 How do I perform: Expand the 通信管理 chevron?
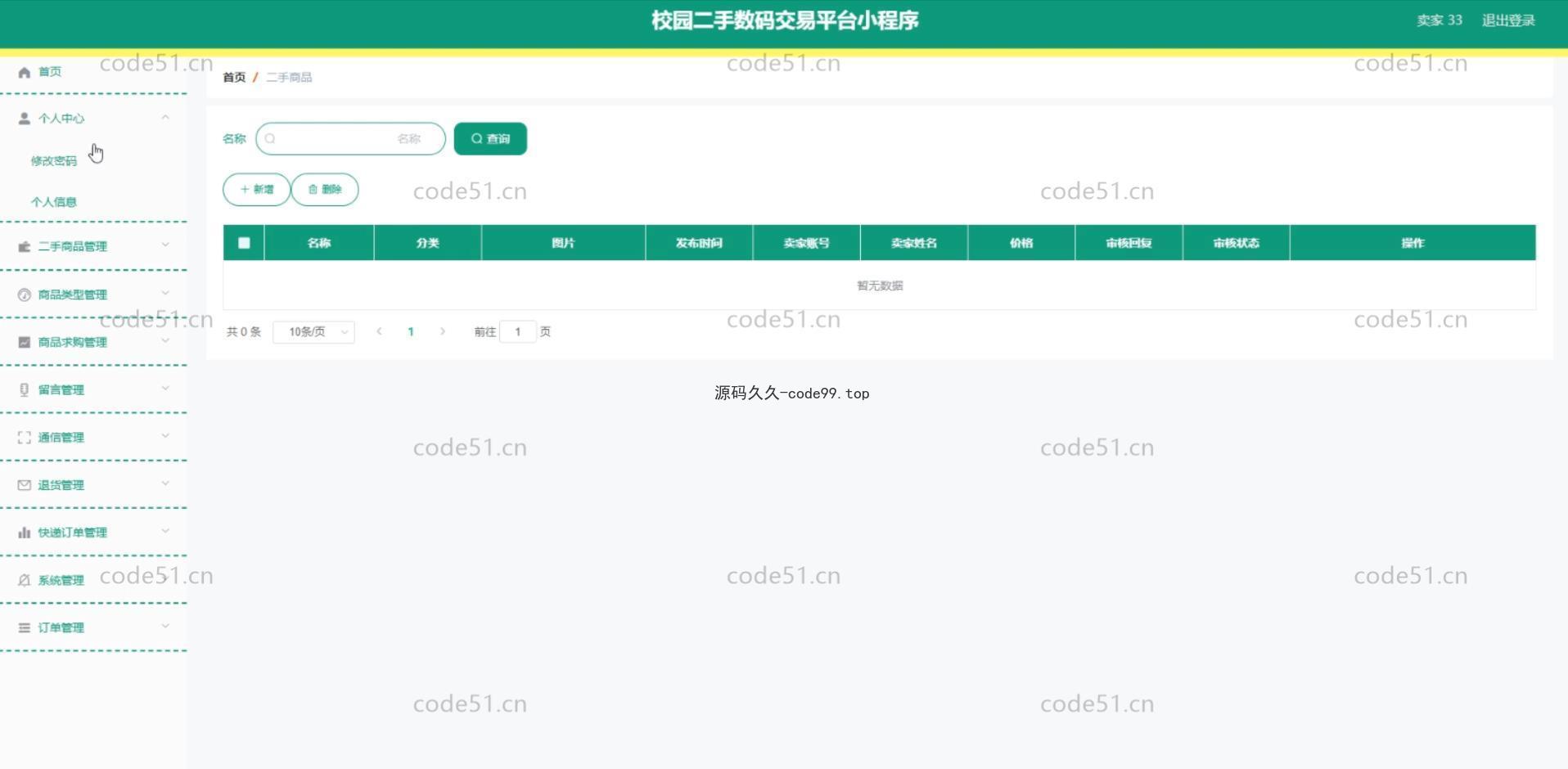(x=165, y=436)
